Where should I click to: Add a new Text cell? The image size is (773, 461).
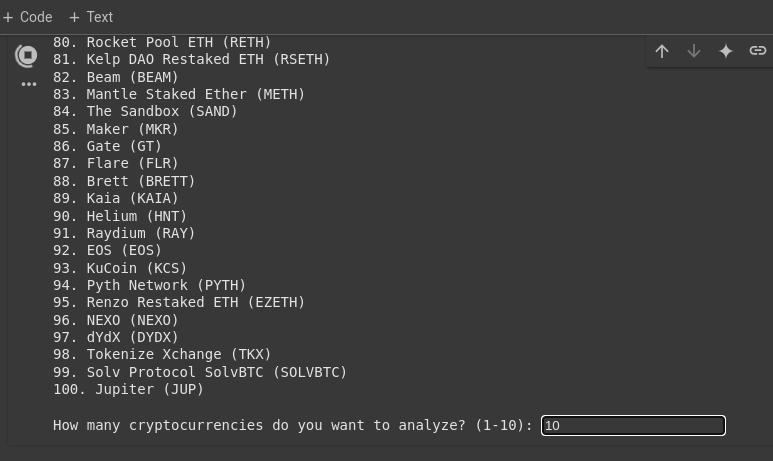tap(91, 17)
